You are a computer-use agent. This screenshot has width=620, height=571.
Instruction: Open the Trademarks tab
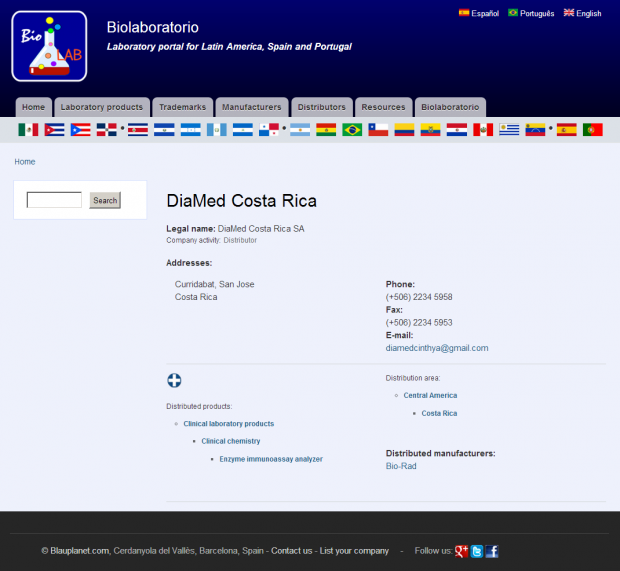coord(183,107)
